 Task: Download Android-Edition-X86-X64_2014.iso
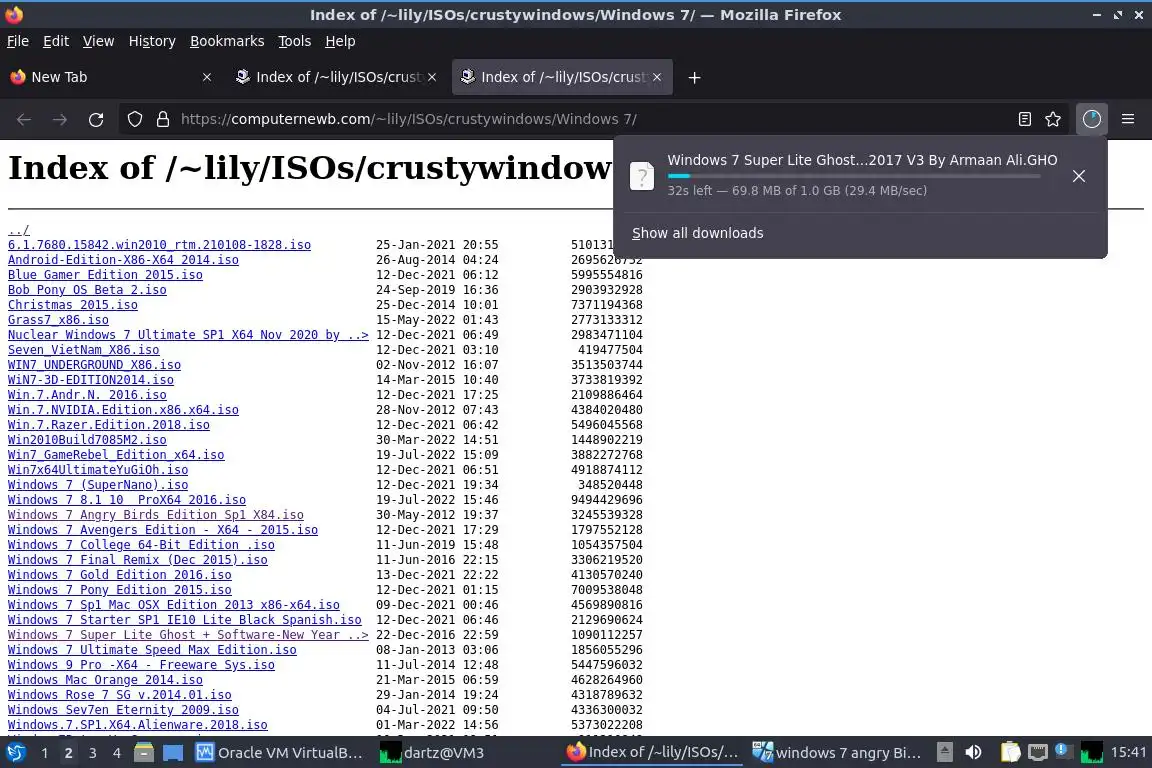(123, 259)
